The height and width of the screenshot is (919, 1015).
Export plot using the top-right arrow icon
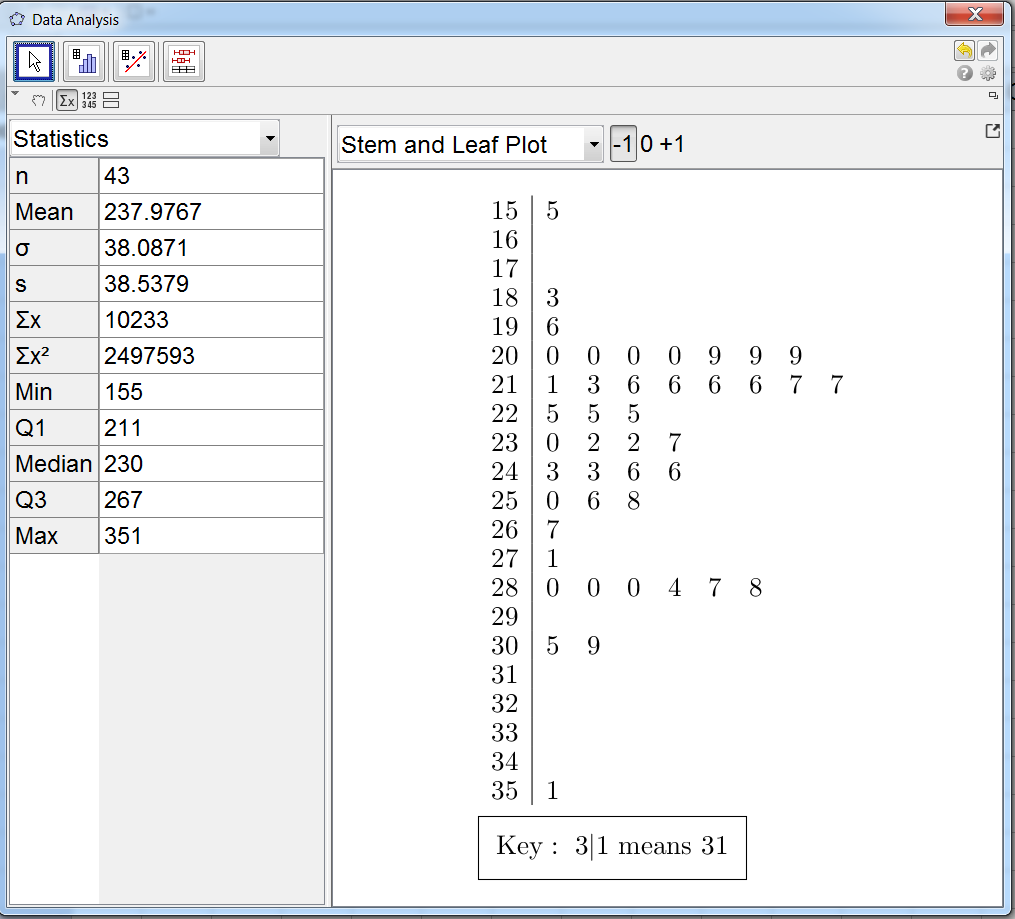pyautogui.click(x=992, y=131)
